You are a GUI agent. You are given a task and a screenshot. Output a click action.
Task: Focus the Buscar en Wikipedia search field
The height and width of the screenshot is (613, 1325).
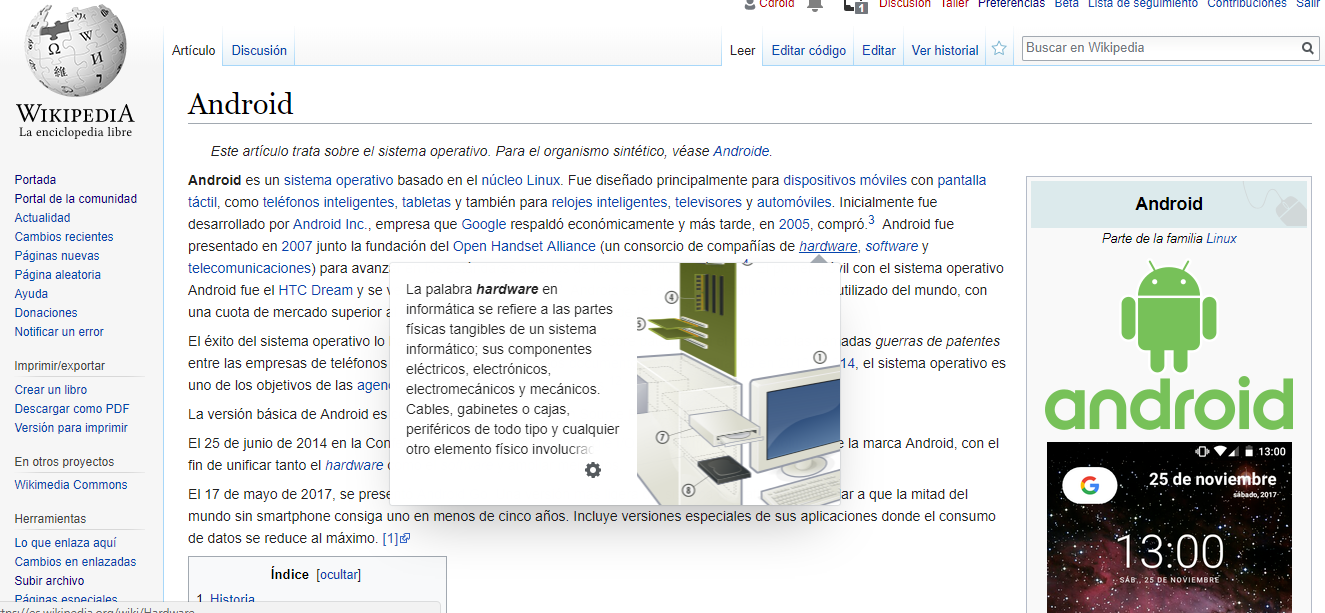1160,48
